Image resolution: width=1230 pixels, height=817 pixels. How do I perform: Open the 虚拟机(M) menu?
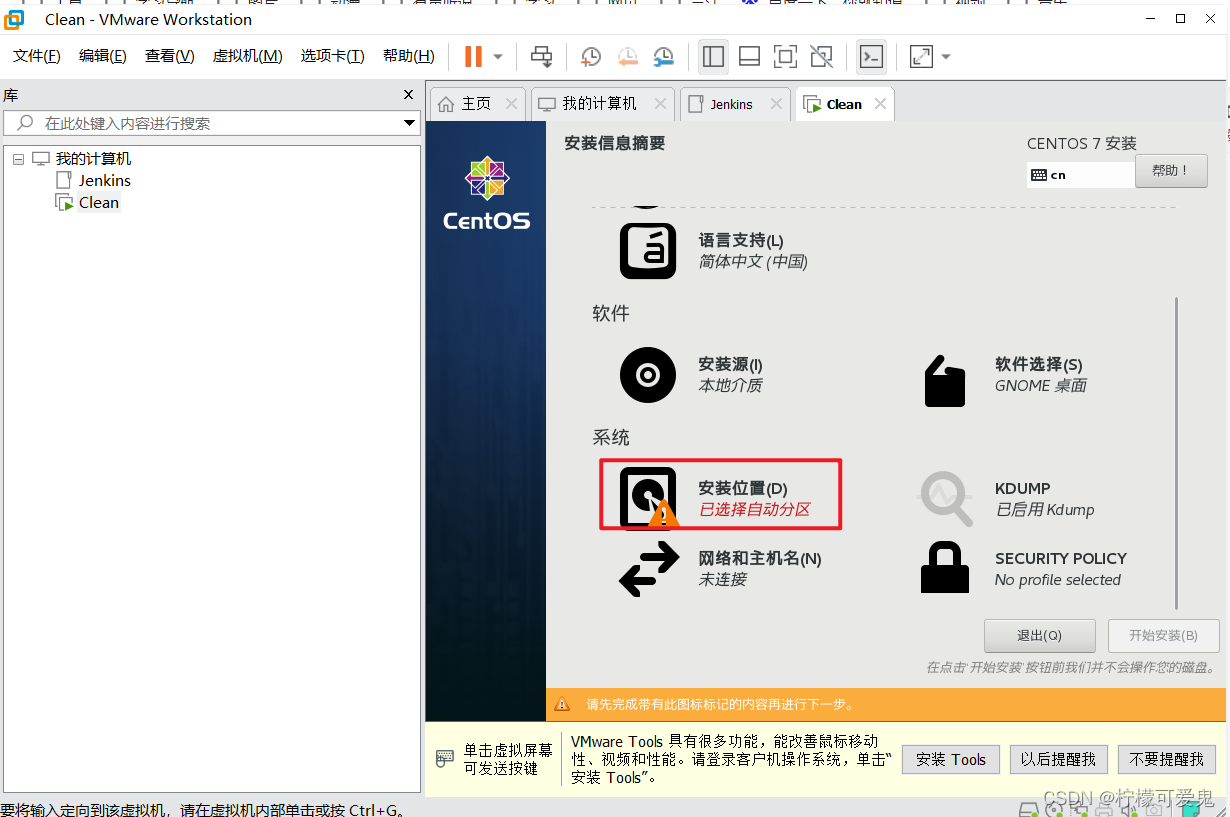coord(248,56)
